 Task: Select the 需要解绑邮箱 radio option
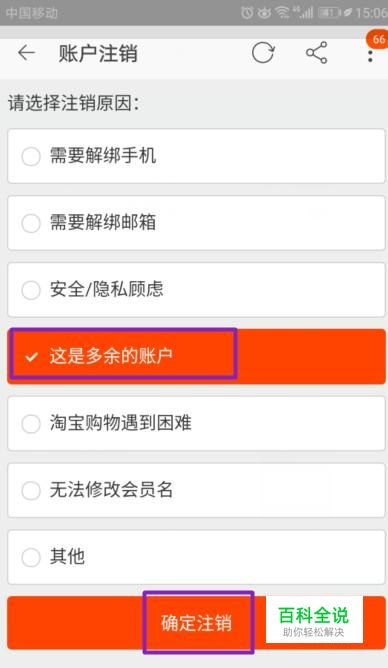[196, 223]
